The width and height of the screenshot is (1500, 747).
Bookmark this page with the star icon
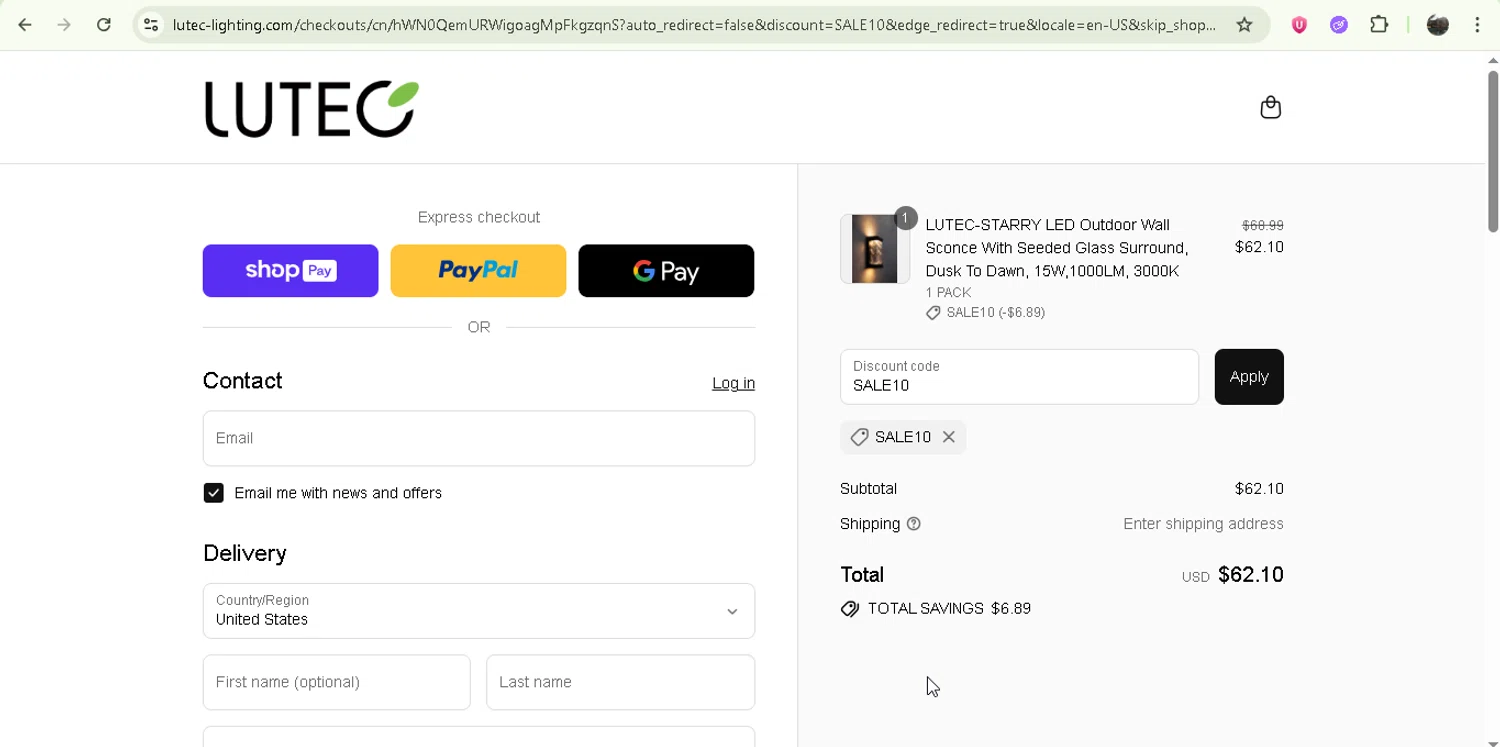tap(1244, 25)
